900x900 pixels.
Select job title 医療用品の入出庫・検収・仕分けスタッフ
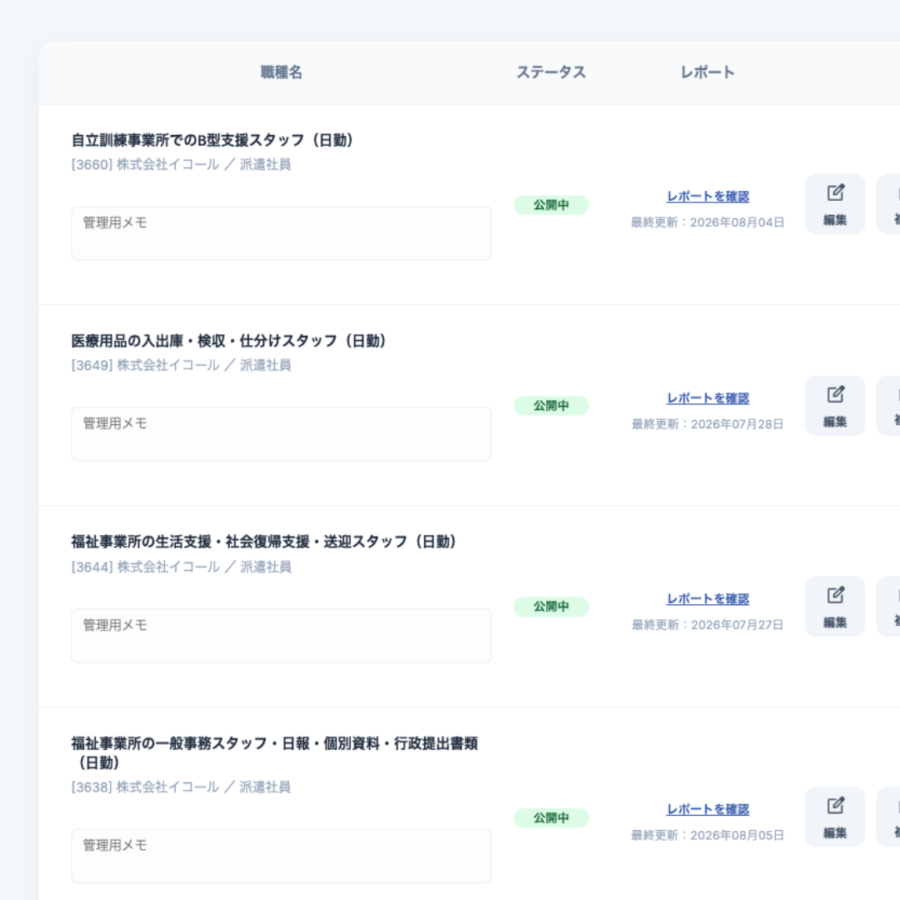[228, 341]
